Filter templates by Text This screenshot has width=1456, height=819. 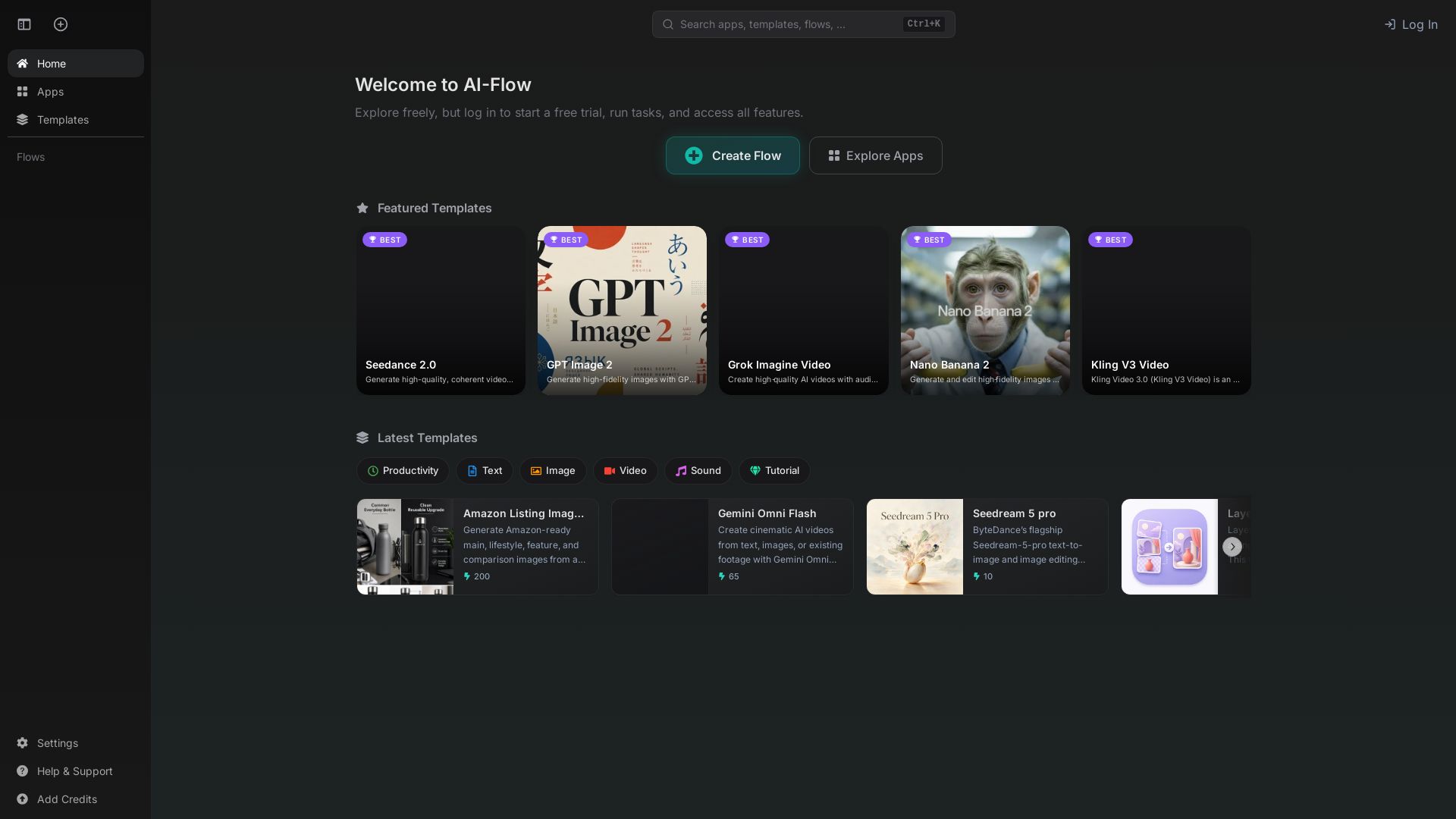coord(484,471)
